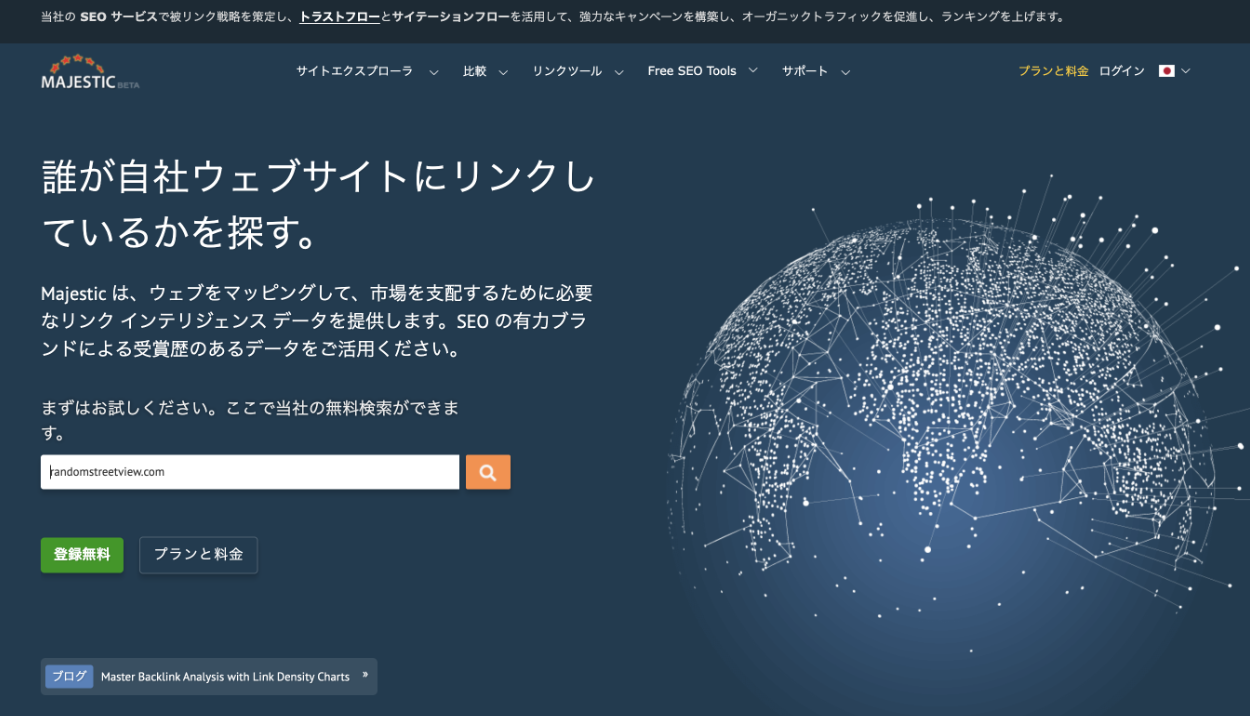1250x716 pixels.
Task: Click the ログイン link
Action: tap(1122, 71)
